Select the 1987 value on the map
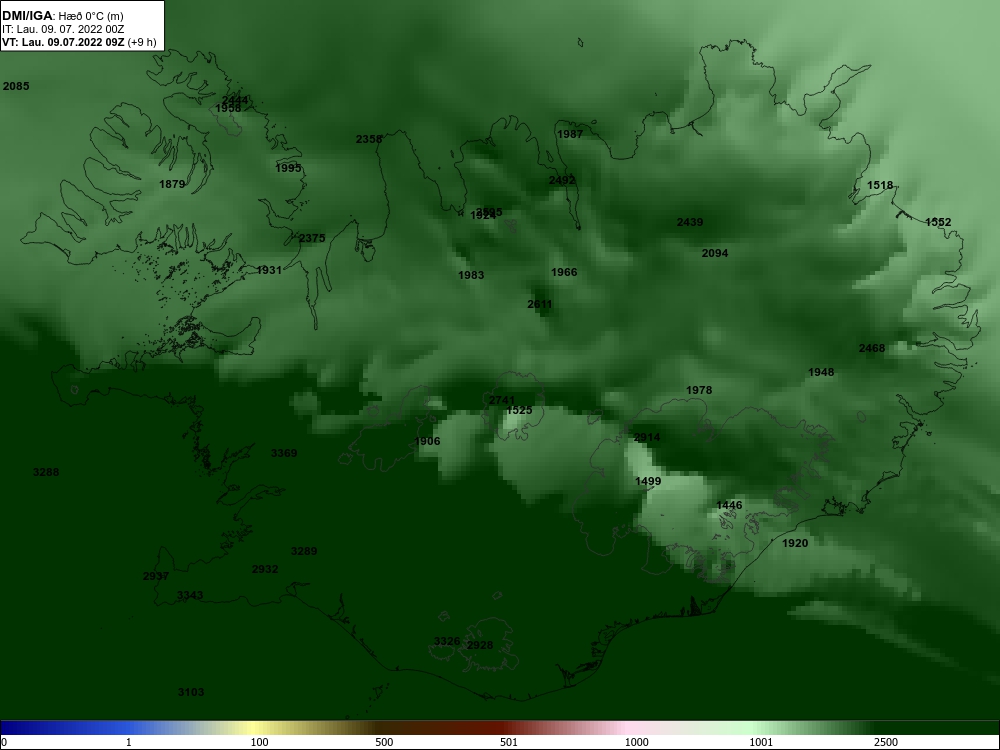The height and width of the screenshot is (750, 1000). [570, 134]
